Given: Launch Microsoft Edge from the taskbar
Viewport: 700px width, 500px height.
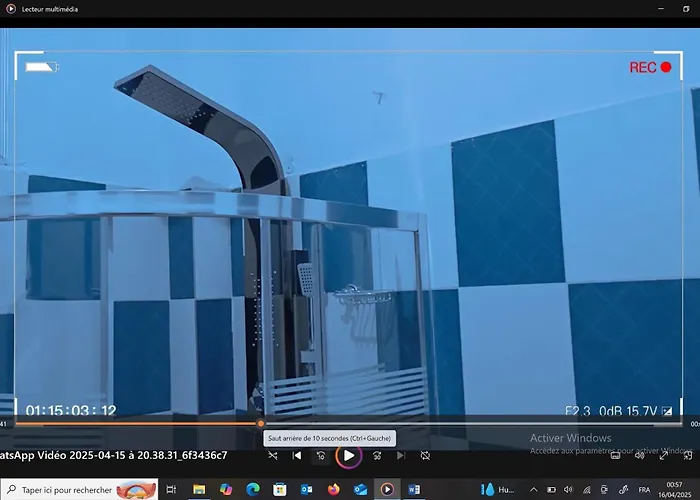Looking at the screenshot, I should click(x=253, y=490).
